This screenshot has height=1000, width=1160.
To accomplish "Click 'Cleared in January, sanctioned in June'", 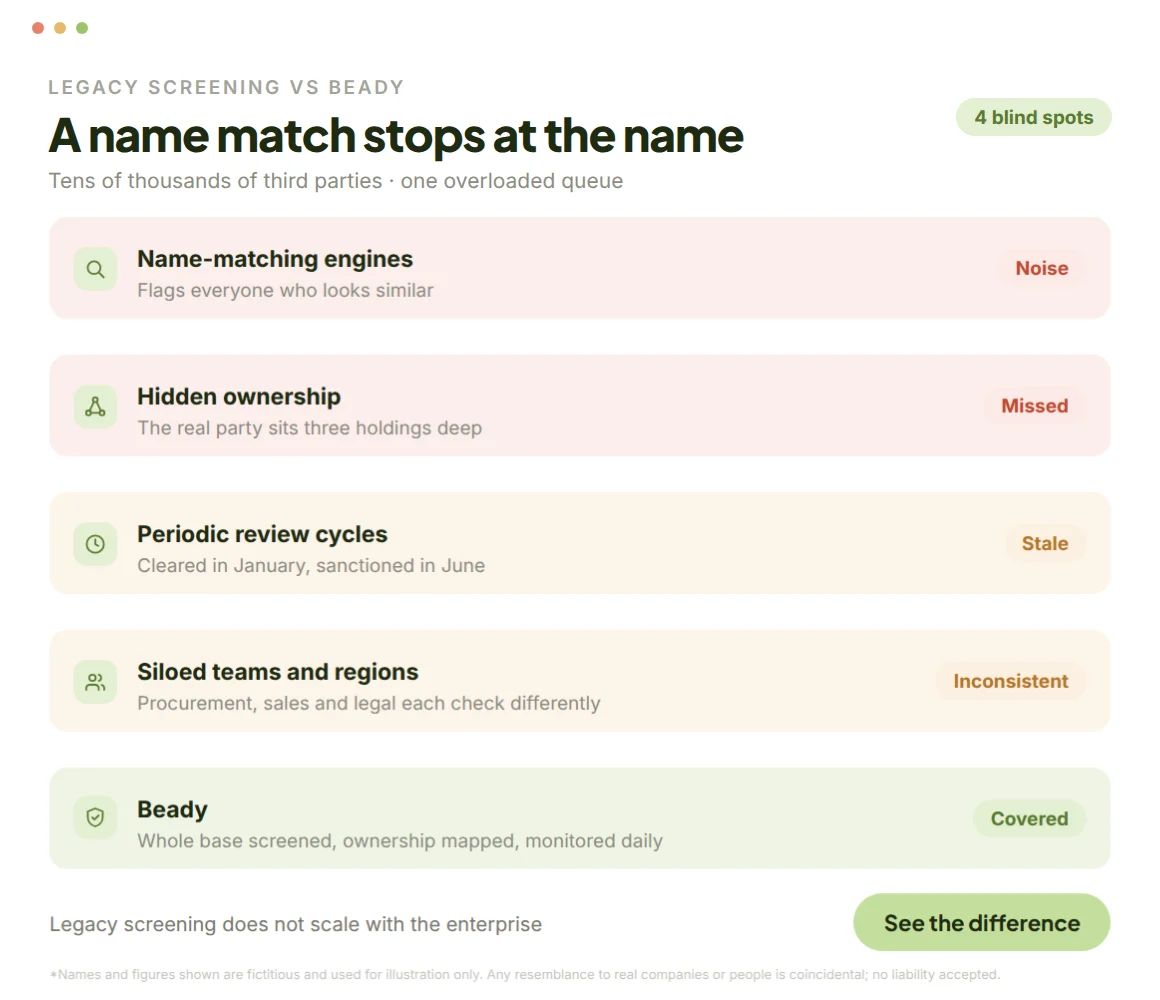I will (x=311, y=566).
